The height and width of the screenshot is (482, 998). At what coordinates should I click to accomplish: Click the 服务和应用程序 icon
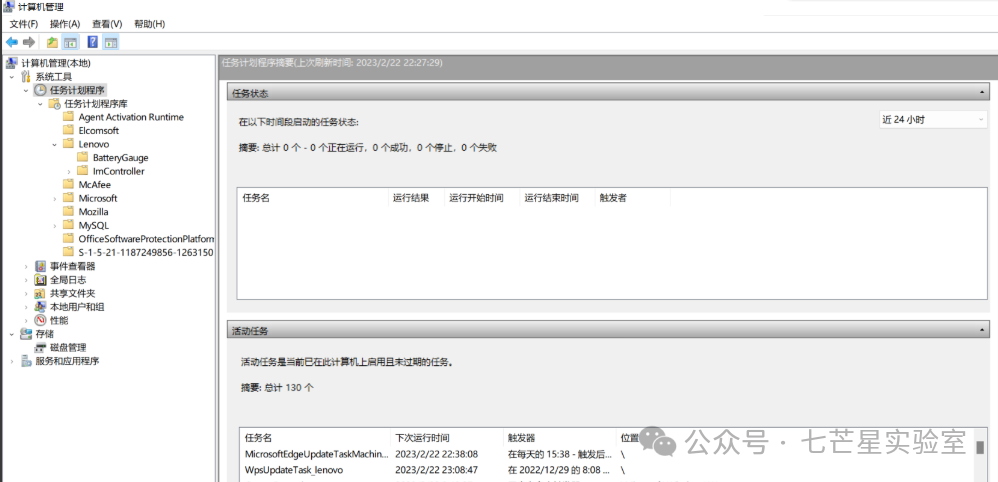(x=26, y=361)
